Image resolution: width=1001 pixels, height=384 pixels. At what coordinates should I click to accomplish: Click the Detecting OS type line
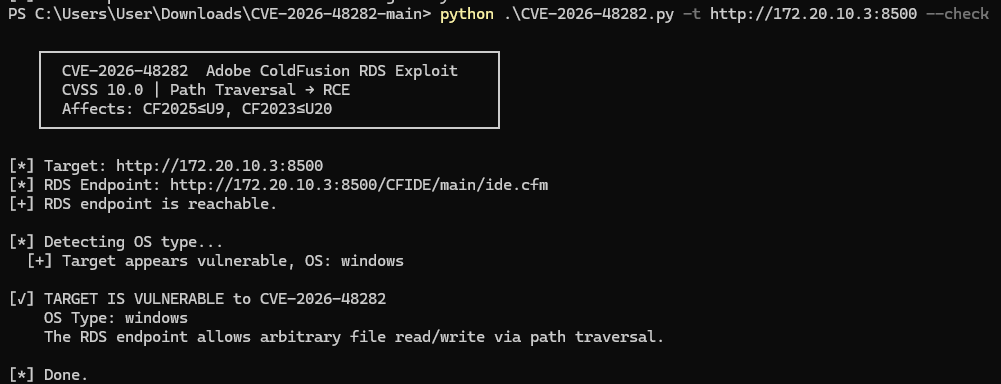click(x=116, y=242)
